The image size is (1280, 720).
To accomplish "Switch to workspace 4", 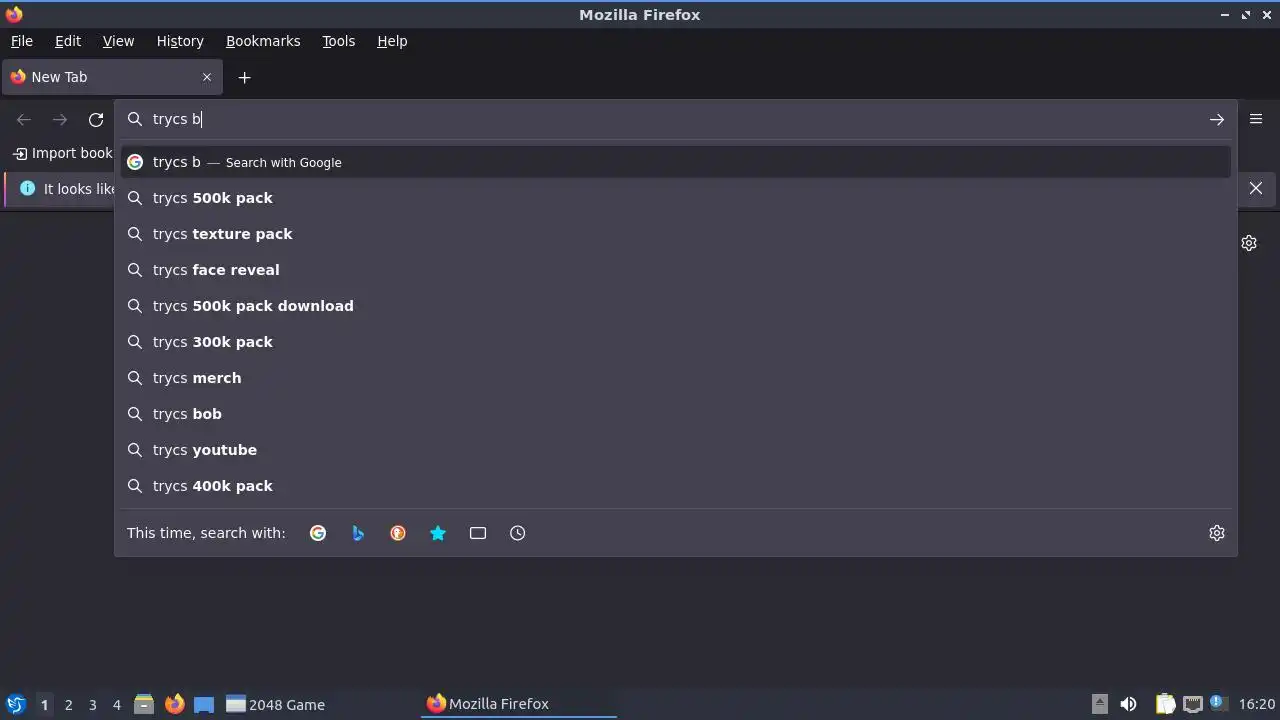I will point(116,705).
